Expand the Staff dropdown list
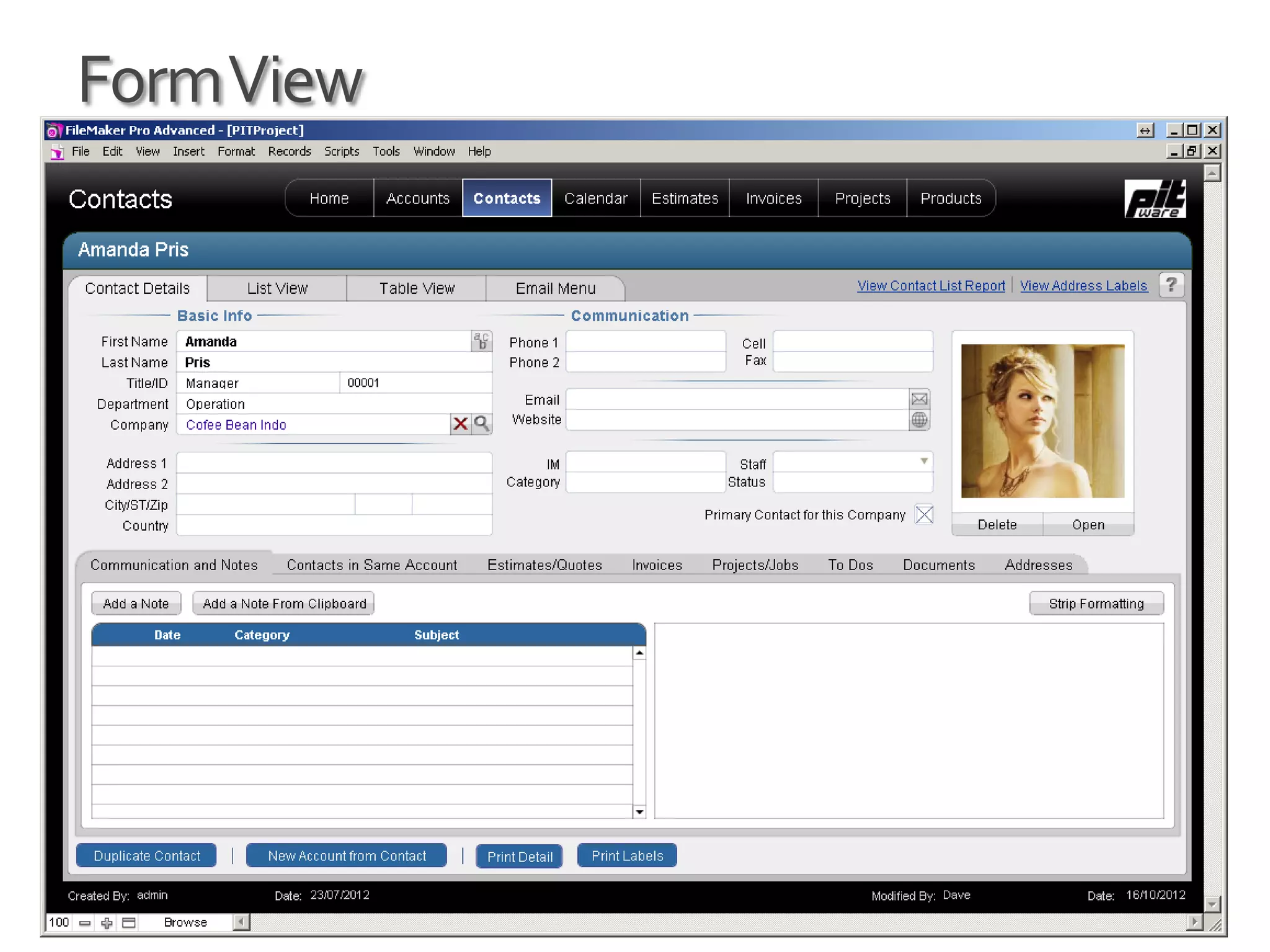Screen dimensions: 1270x952 click(923, 462)
